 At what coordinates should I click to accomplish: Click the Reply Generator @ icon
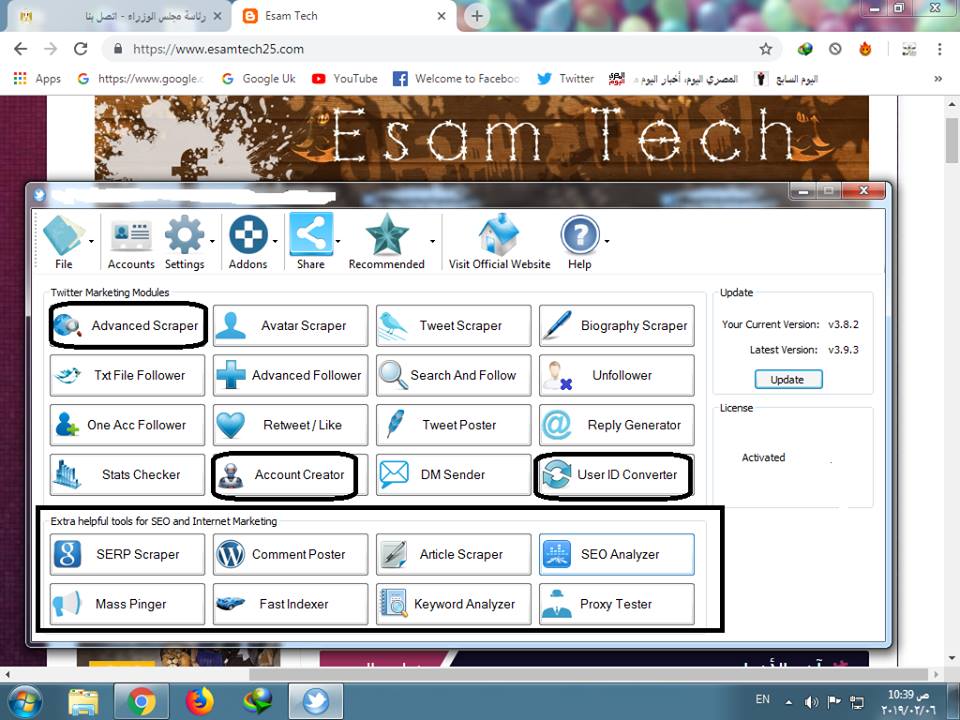click(x=557, y=425)
